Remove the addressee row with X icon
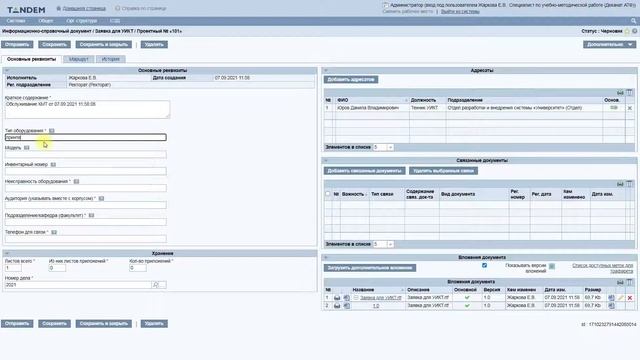640x360 pixels. click(x=630, y=108)
